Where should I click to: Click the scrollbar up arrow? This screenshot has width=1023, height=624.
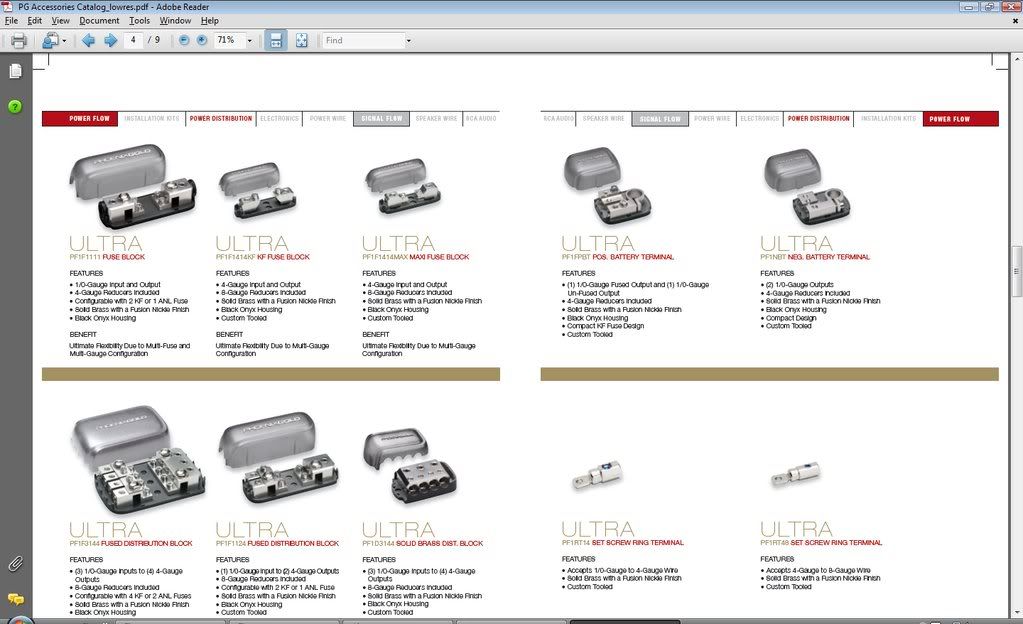[x=1016, y=59]
